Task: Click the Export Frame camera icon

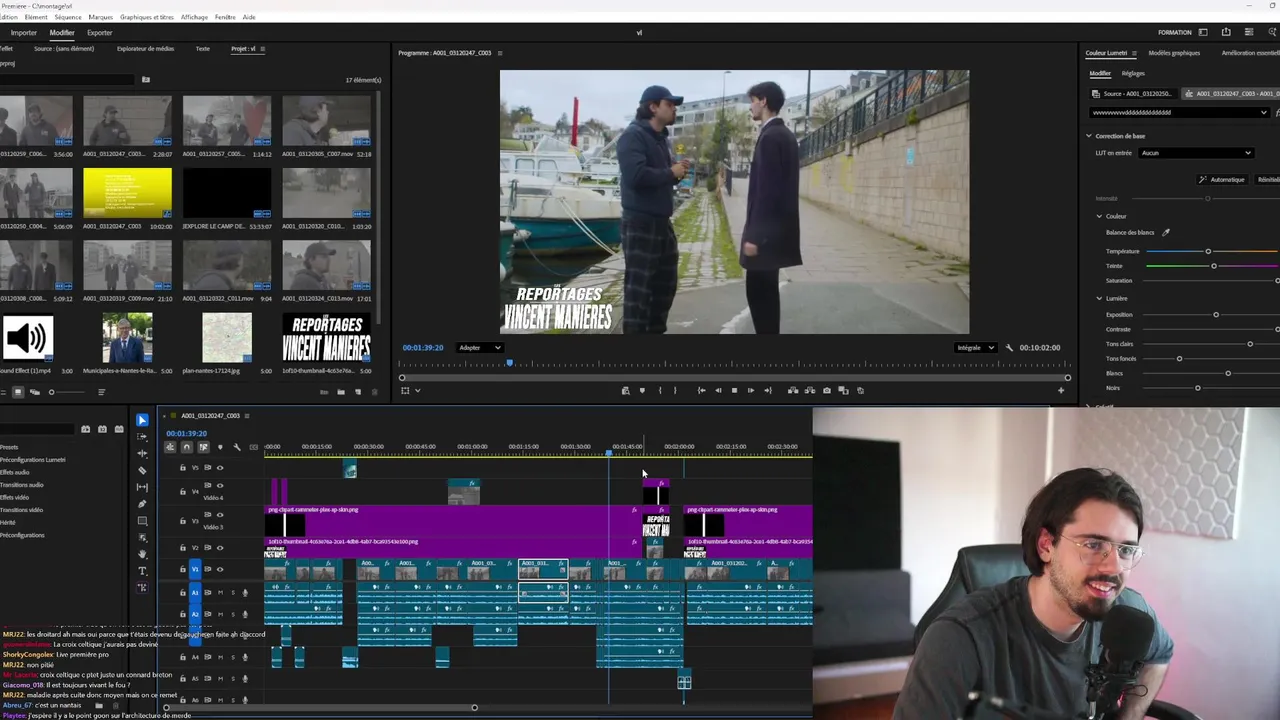Action: coord(825,390)
